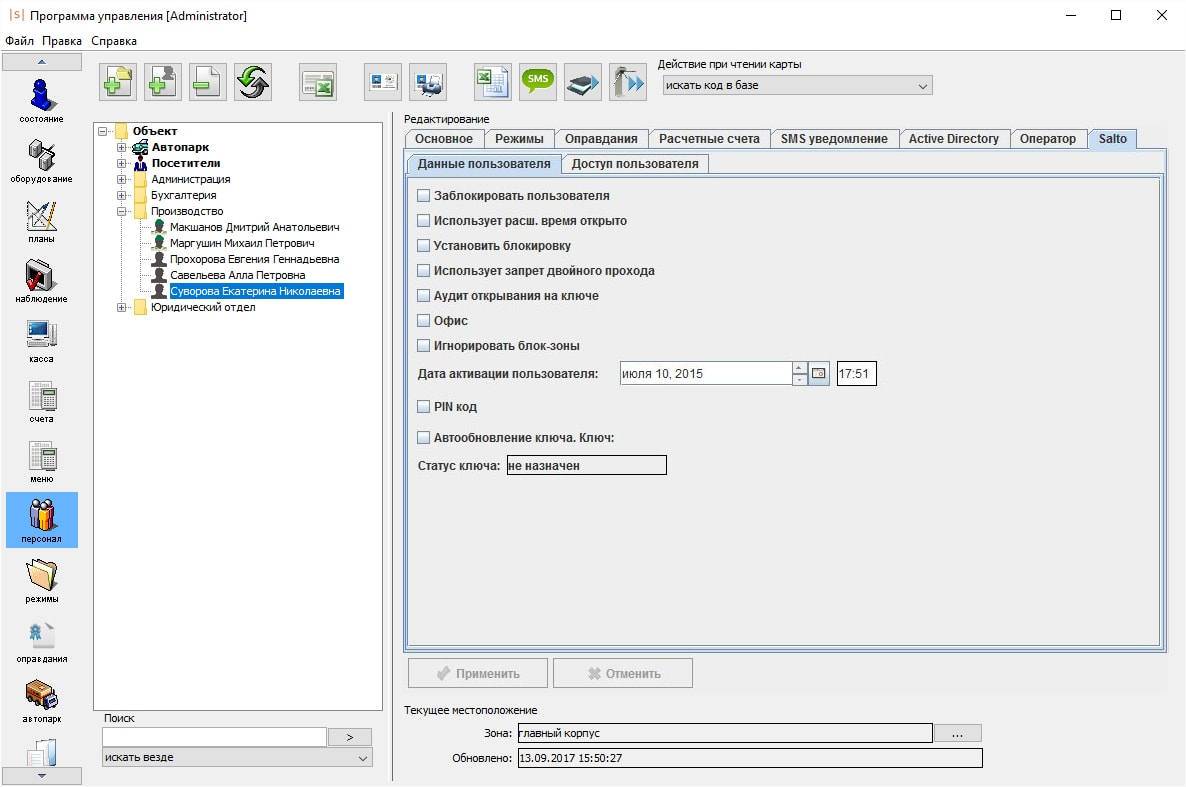Click the add person toolbar icon
This screenshot has width=1186, height=787.
163,83
